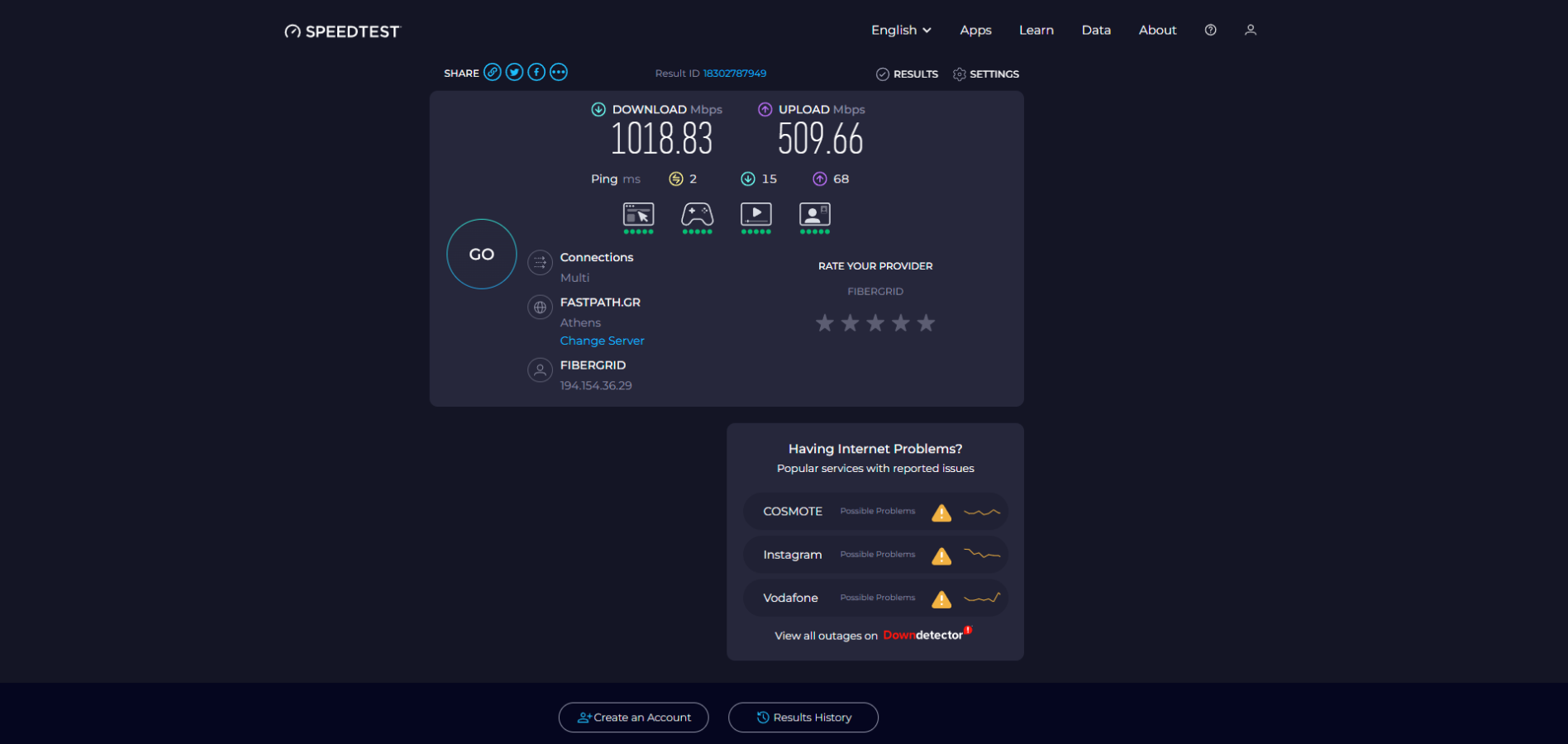
Task: Open the user account icon
Action: [1250, 30]
